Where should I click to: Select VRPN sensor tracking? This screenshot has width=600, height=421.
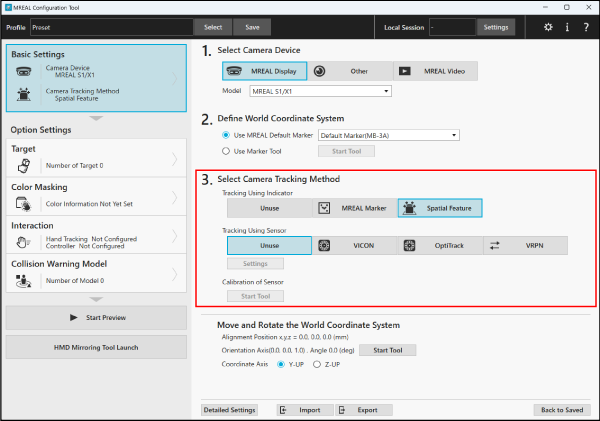525,245
